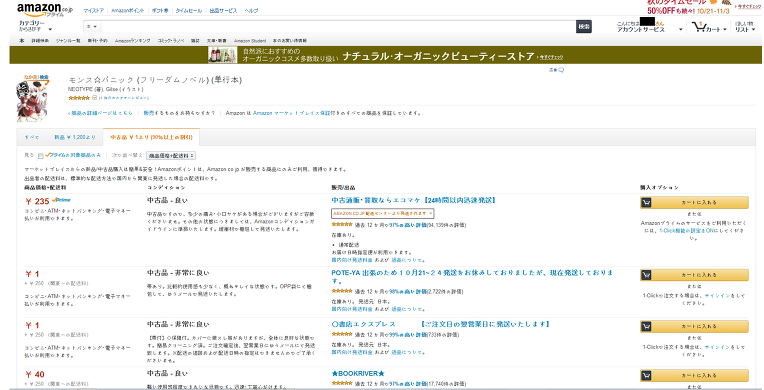Click the 1-Click settings link in the ¥235 row
Screen dimensions: 764x390
click(x=686, y=231)
